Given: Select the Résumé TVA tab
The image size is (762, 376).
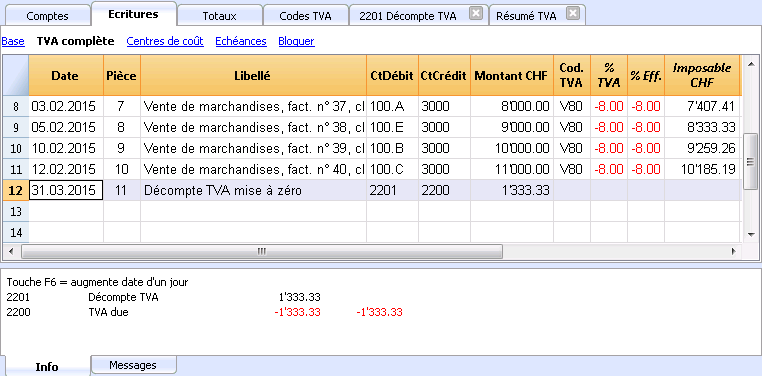Looking at the screenshot, I should 526,16.
